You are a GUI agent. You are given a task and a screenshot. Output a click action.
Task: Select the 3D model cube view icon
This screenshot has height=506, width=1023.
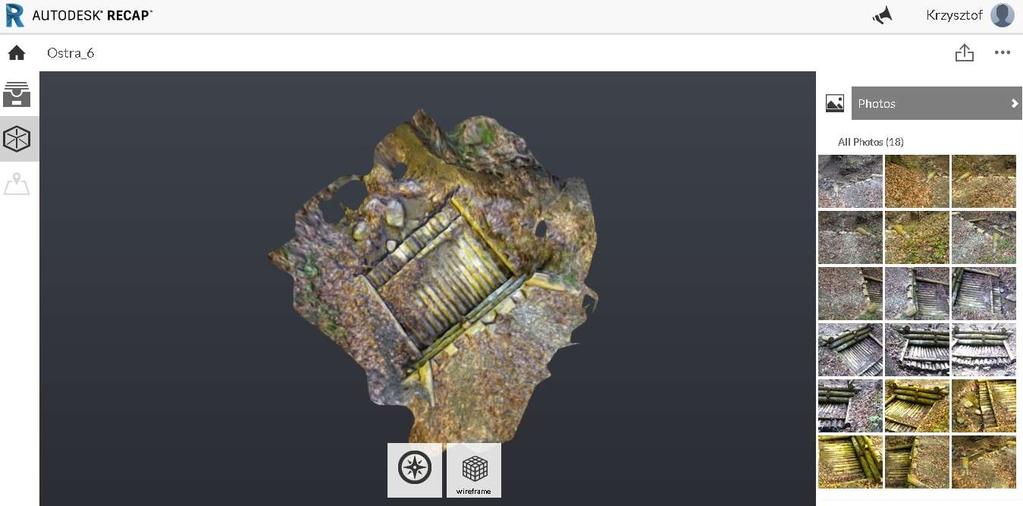pos(16,139)
